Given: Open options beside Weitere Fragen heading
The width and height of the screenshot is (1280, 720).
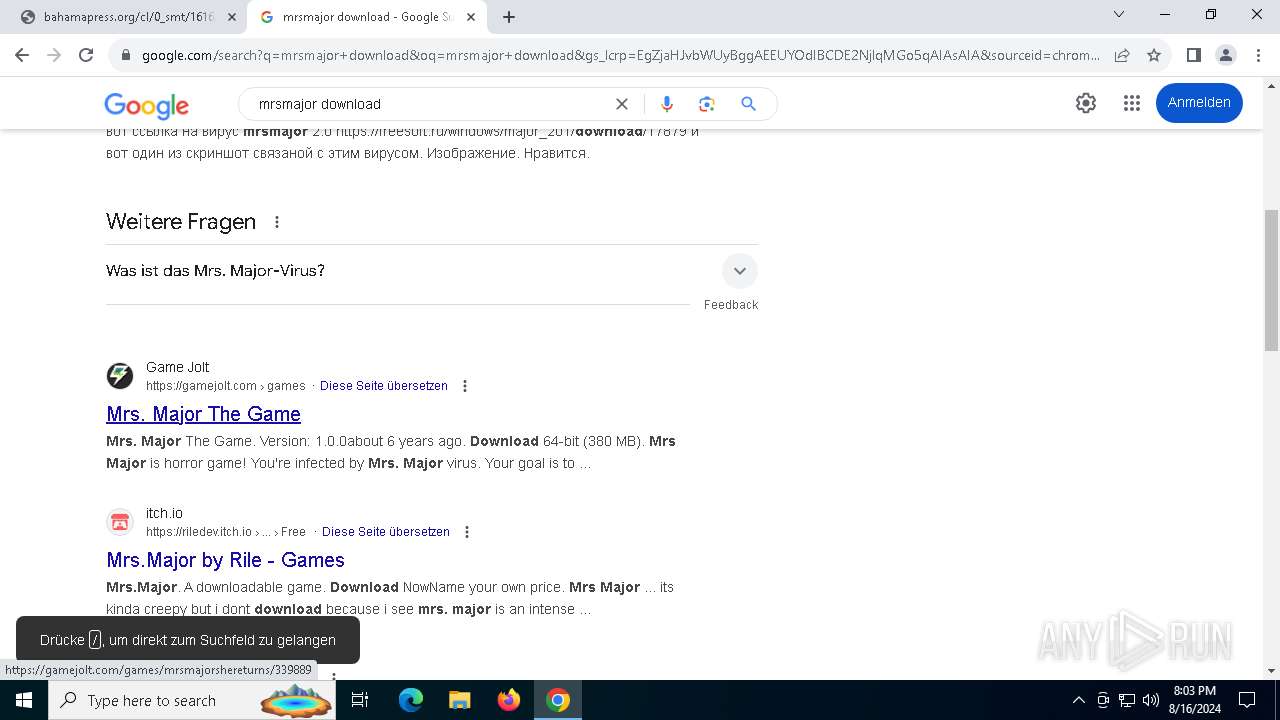Looking at the screenshot, I should point(277,222).
